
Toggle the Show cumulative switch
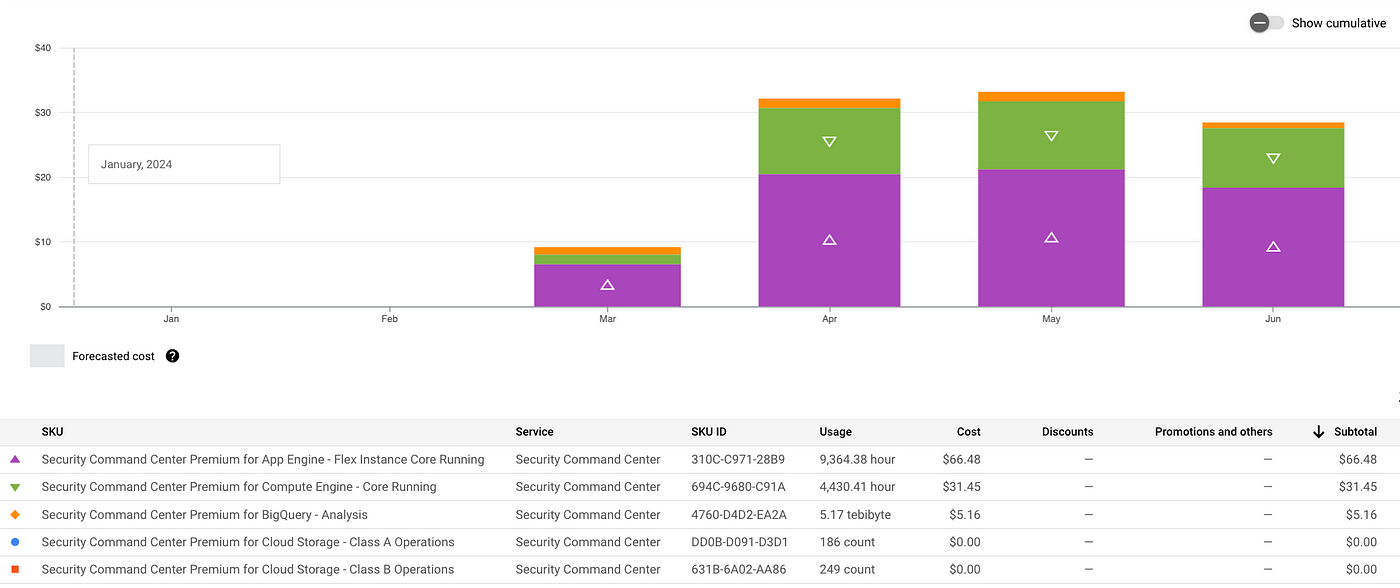point(1266,23)
